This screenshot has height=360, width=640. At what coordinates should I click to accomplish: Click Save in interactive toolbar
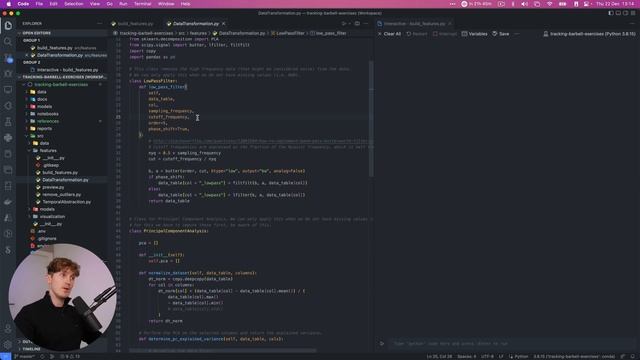tap(500, 34)
